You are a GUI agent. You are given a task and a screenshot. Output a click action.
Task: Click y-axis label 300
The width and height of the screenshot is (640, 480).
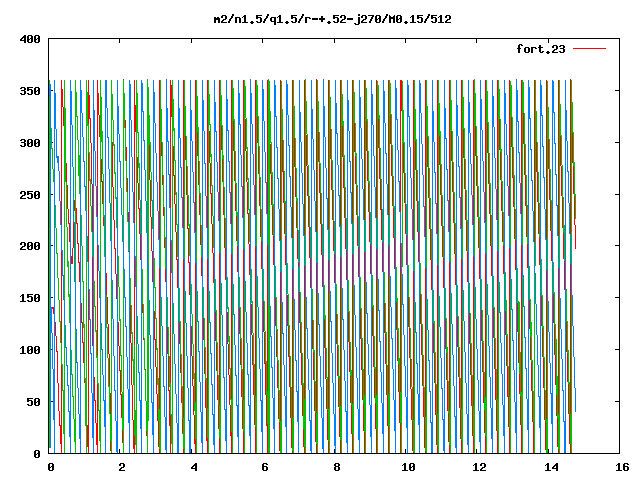pyautogui.click(x=30, y=143)
